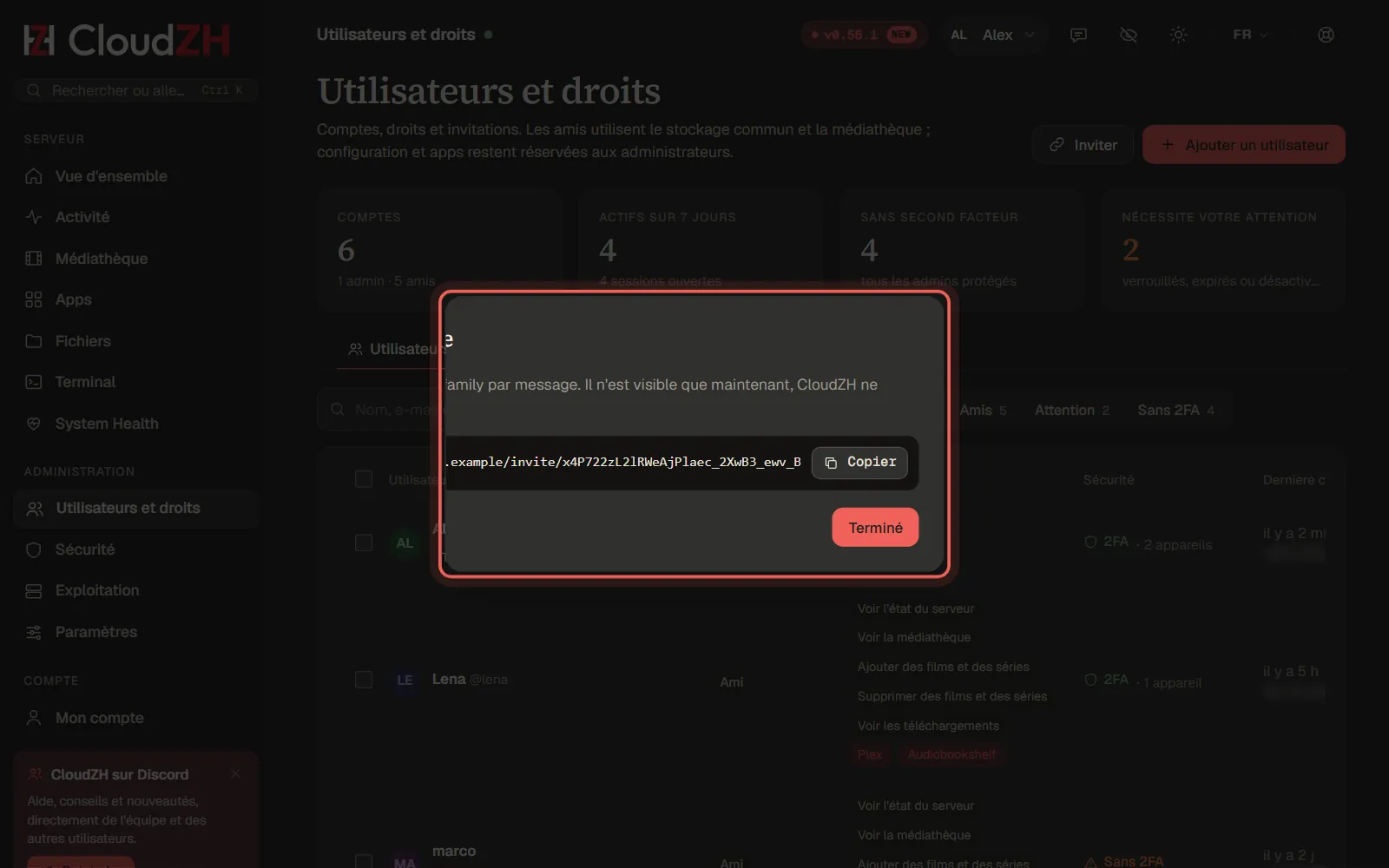
Task: Tick the select-all users checkbox
Action: point(364,479)
